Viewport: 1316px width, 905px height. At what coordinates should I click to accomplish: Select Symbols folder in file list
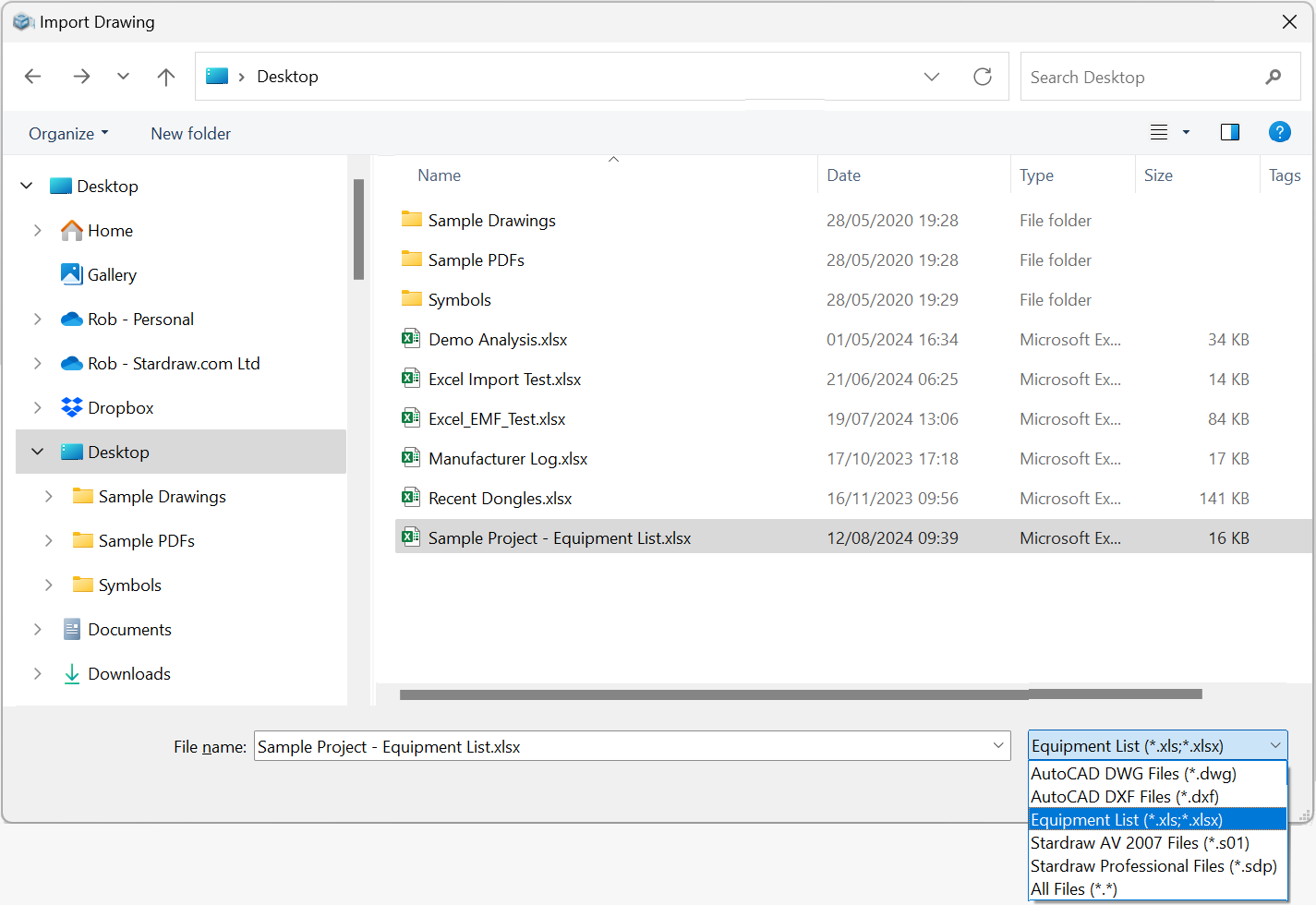(x=459, y=299)
